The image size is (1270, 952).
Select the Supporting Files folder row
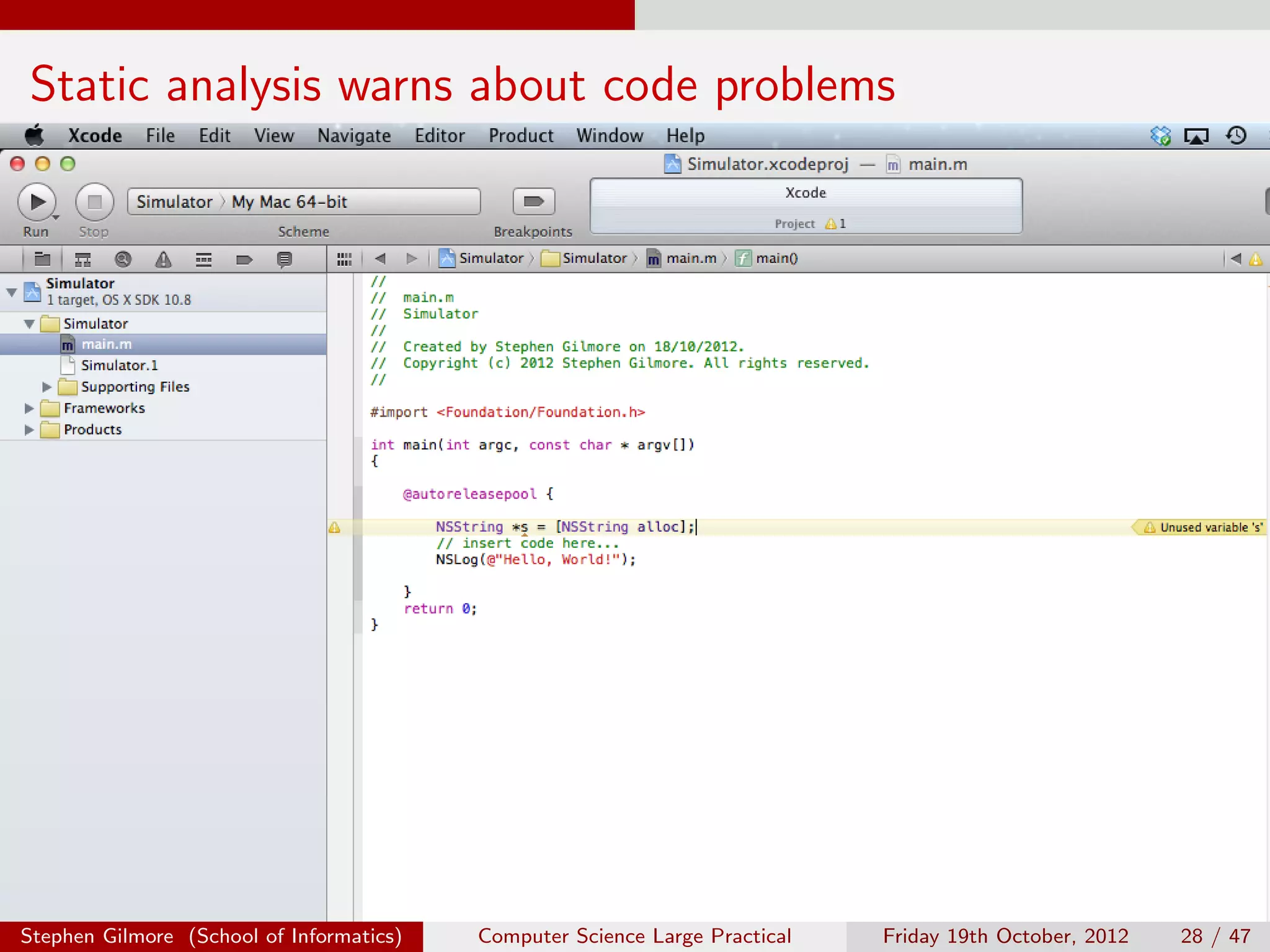coord(163,387)
